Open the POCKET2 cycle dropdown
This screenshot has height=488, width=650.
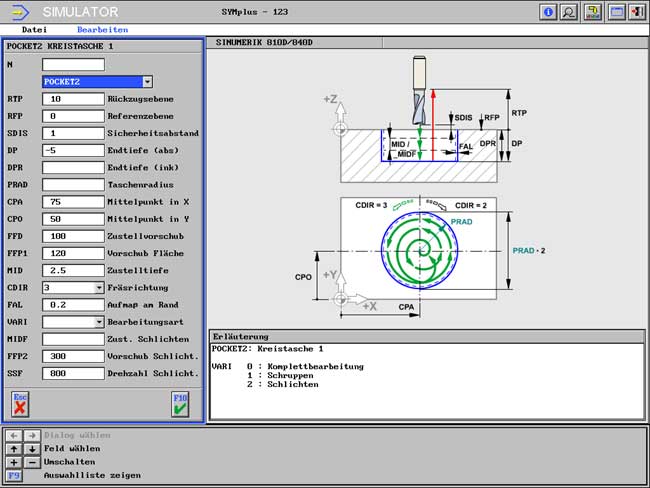147,82
